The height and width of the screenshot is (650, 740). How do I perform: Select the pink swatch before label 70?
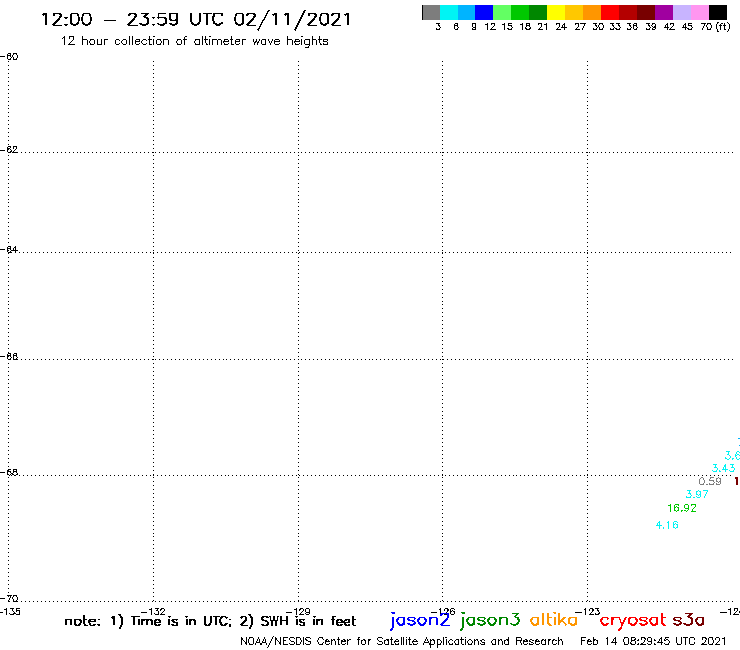click(700, 12)
